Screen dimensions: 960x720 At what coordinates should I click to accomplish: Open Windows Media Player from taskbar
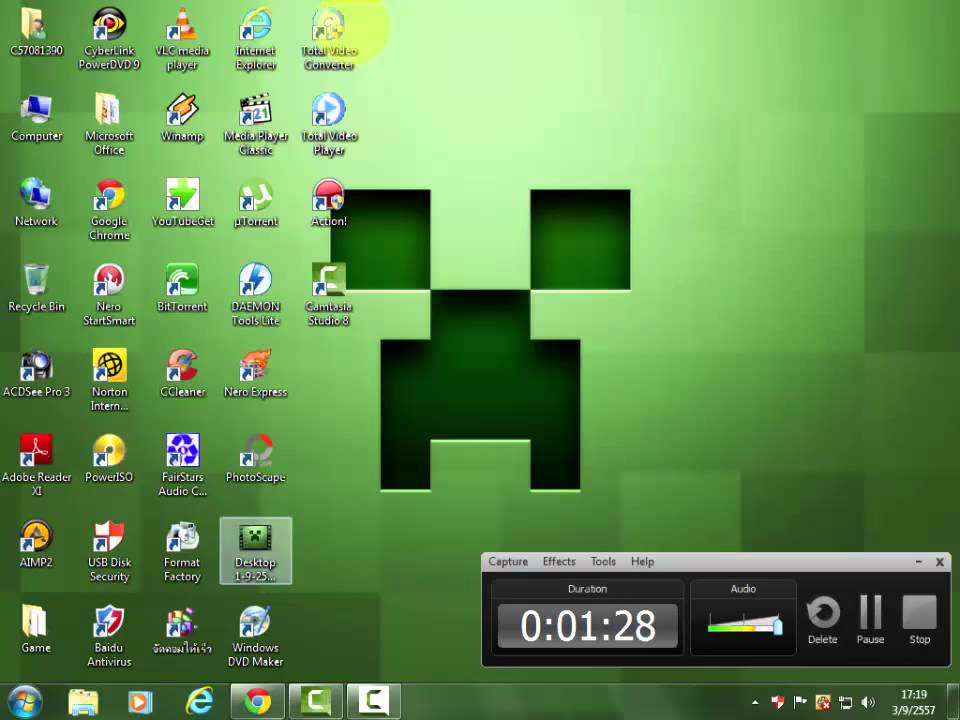point(140,702)
